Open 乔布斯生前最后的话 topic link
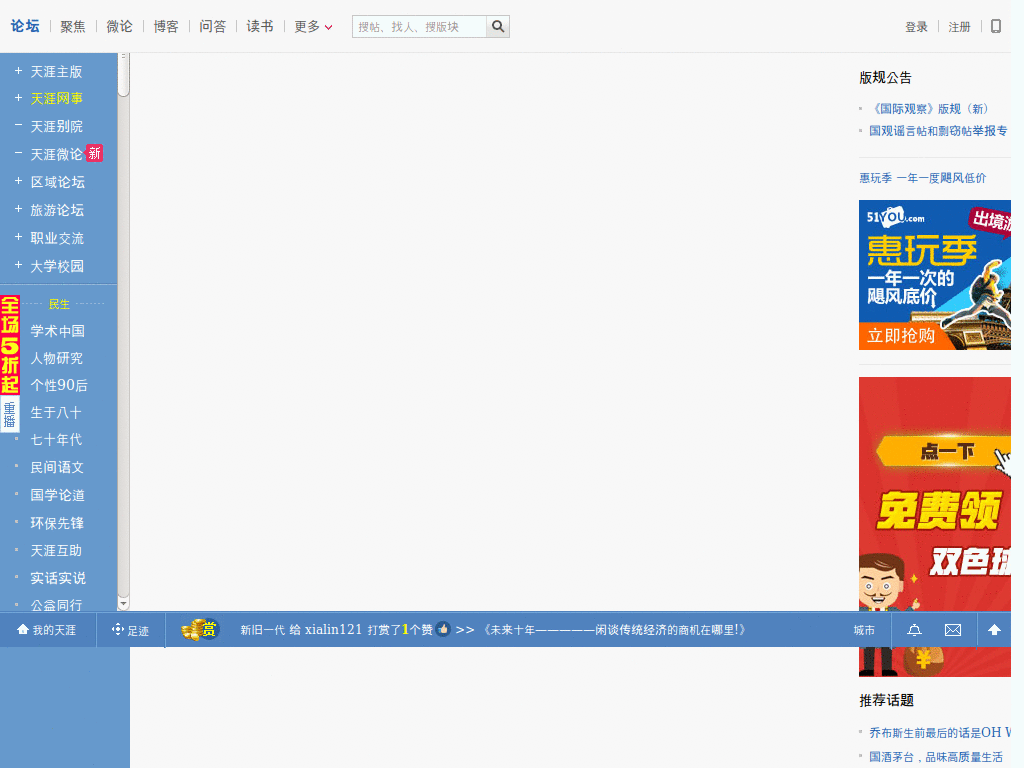The height and width of the screenshot is (768, 1024). 940,733
